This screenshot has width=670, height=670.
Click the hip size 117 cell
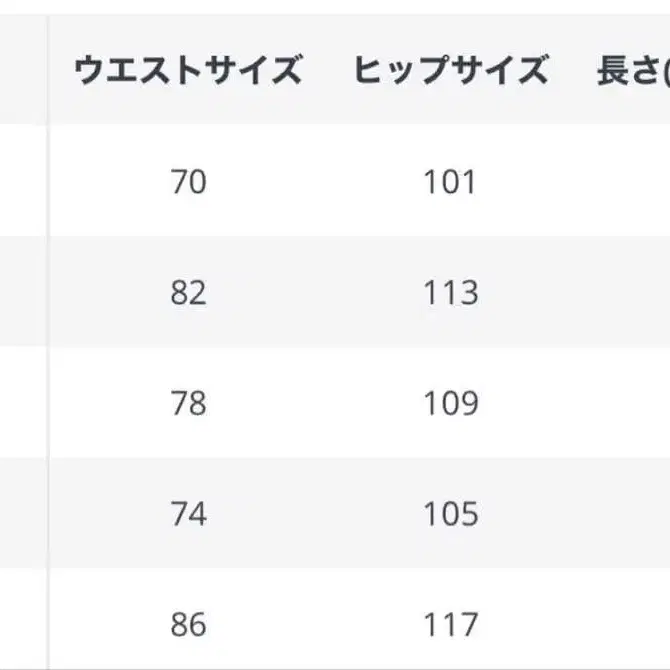click(450, 625)
